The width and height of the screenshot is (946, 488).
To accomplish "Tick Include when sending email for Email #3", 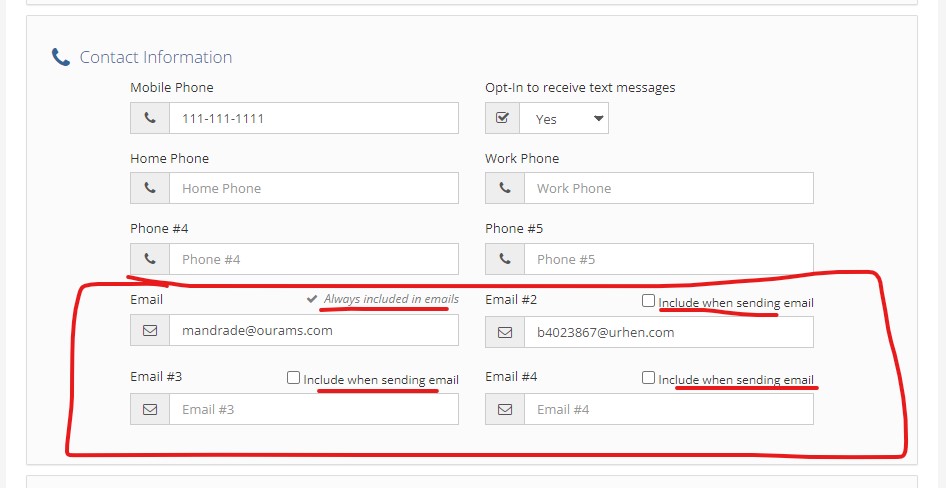I will (x=294, y=378).
